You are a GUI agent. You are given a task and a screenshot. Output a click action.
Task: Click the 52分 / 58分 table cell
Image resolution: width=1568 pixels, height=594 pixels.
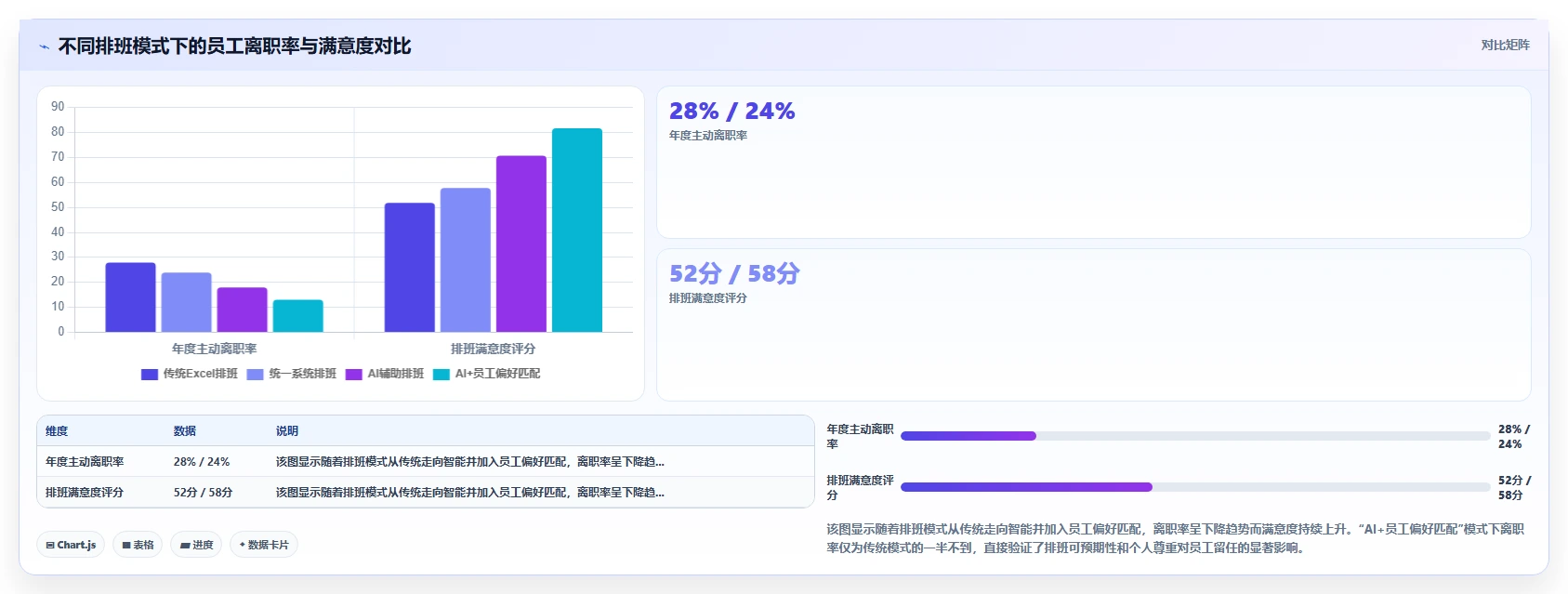click(x=204, y=493)
